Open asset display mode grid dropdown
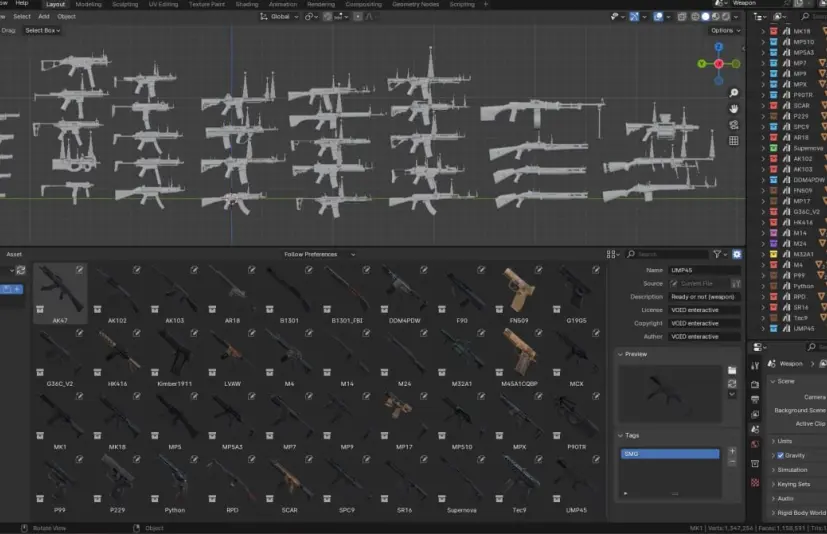 (612, 254)
